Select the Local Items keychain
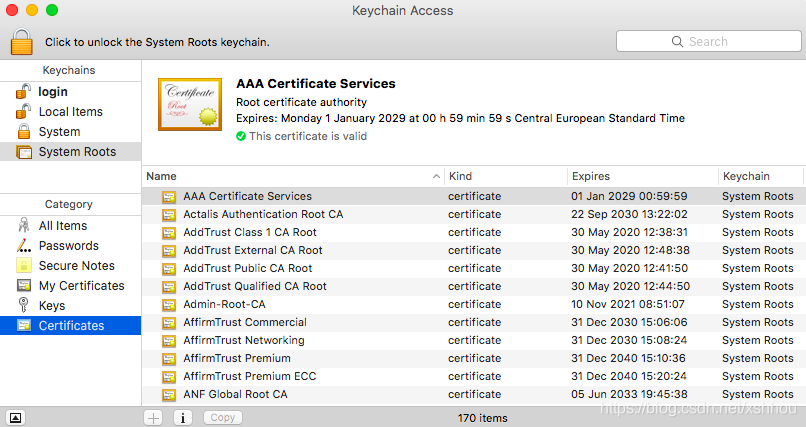Viewport: 806px width, 427px height. 70,112
